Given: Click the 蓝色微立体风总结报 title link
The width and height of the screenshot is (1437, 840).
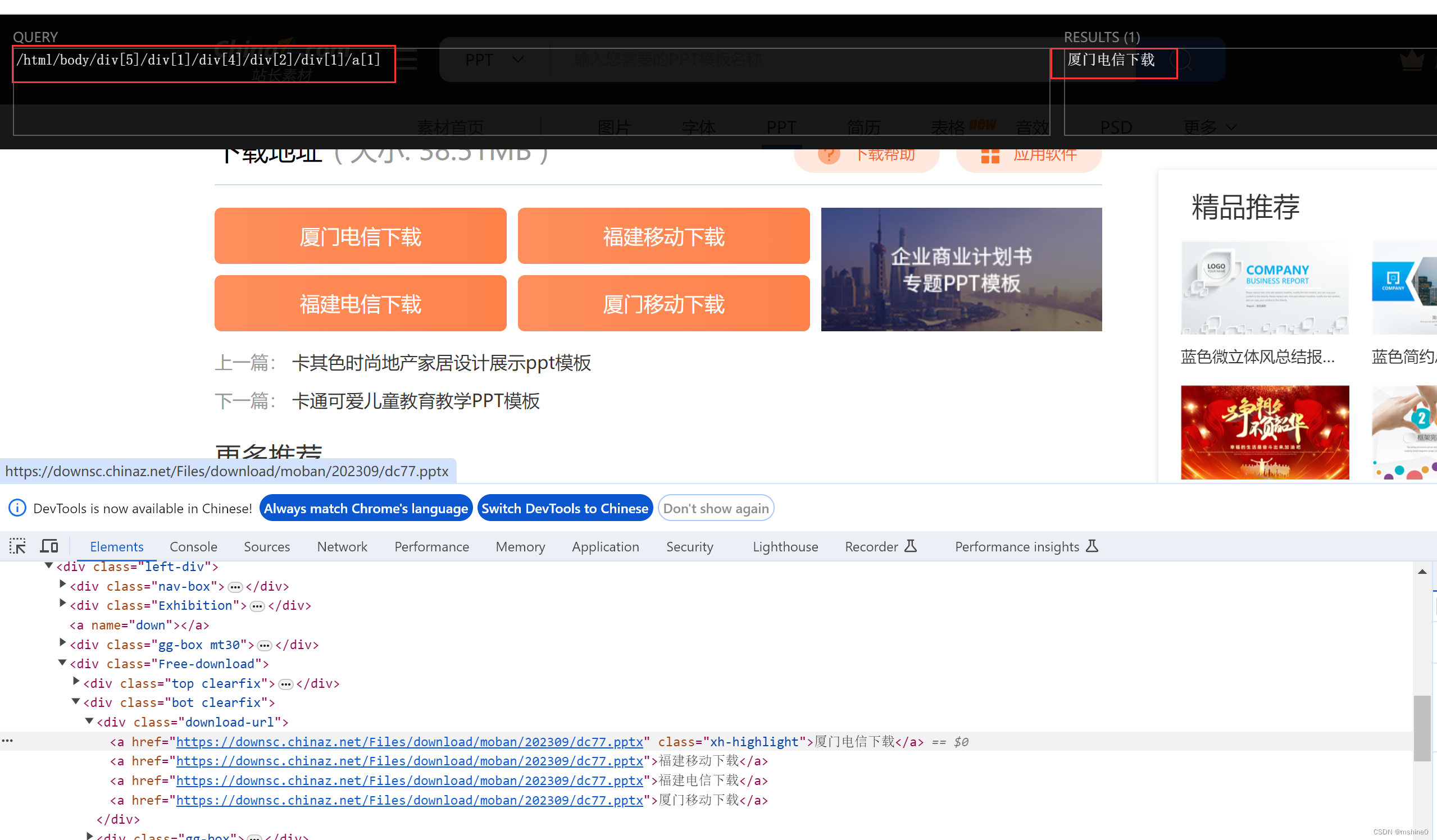Looking at the screenshot, I should click(1257, 357).
